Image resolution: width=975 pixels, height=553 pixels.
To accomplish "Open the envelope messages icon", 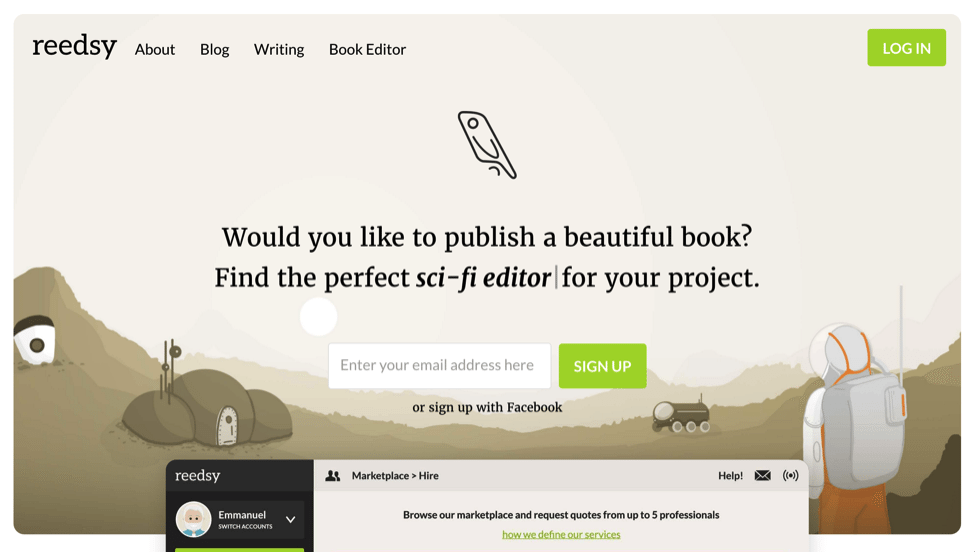I will tap(762, 476).
